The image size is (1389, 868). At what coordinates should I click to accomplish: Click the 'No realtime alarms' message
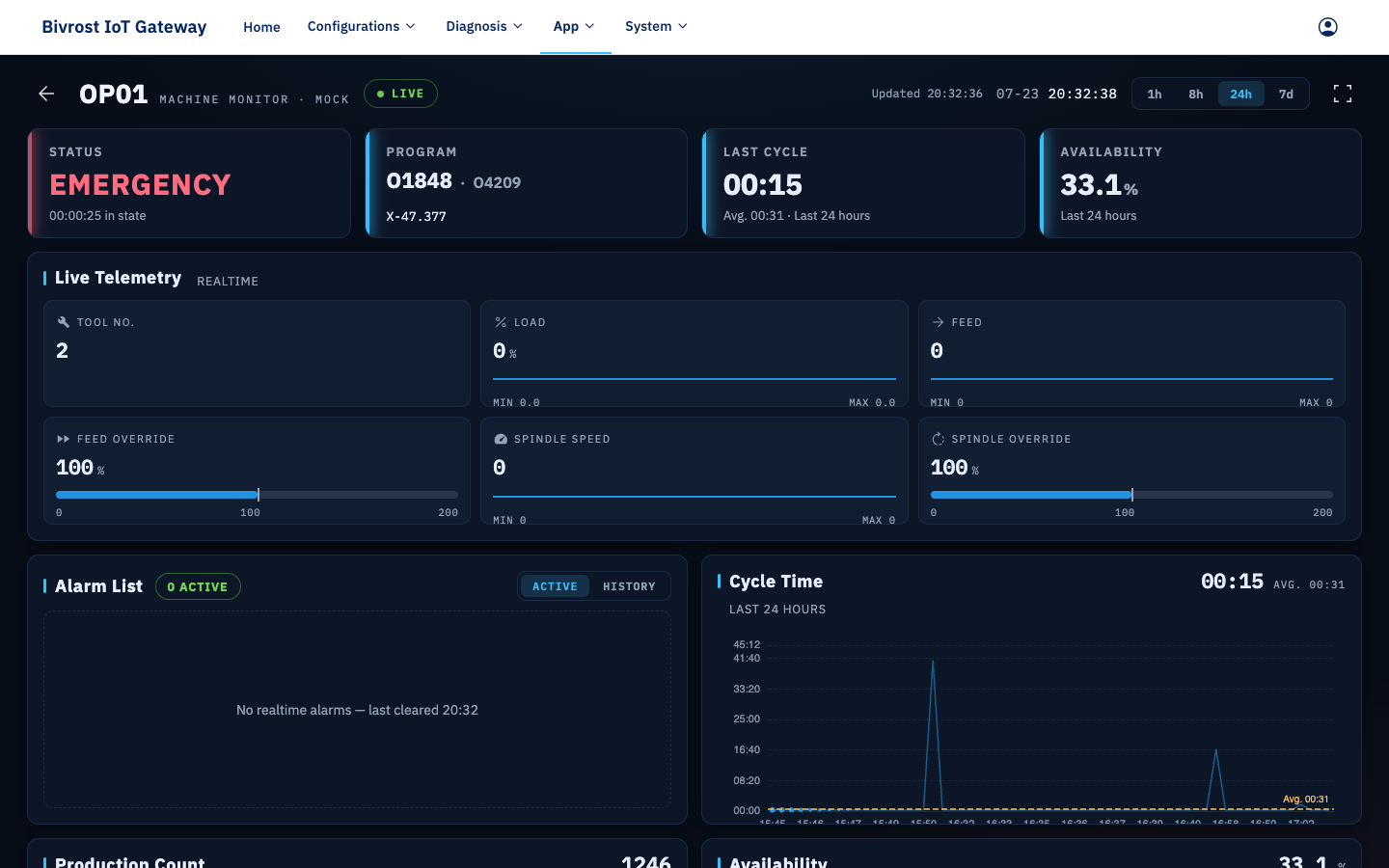(357, 710)
